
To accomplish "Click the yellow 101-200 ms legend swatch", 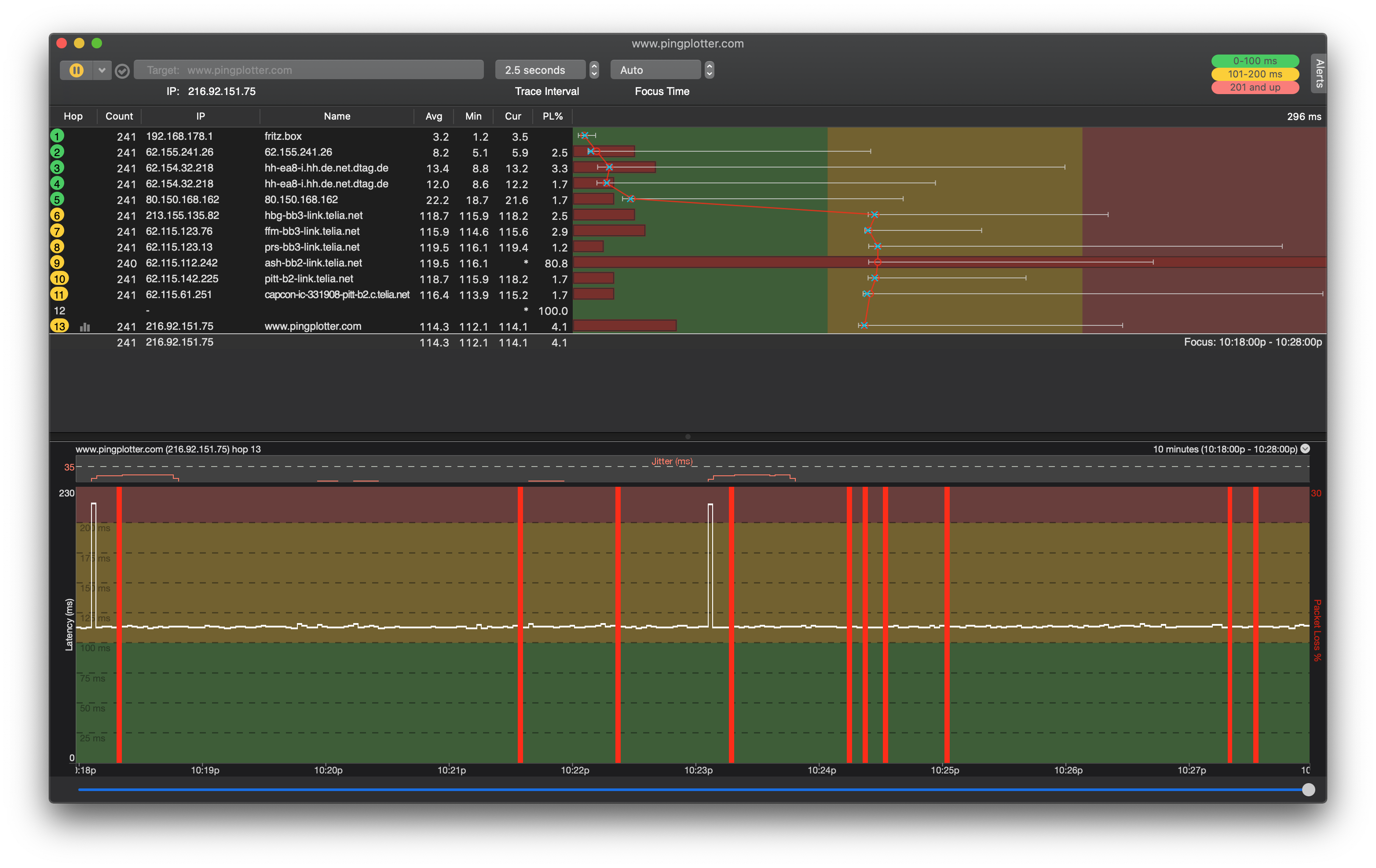I will [x=1255, y=74].
